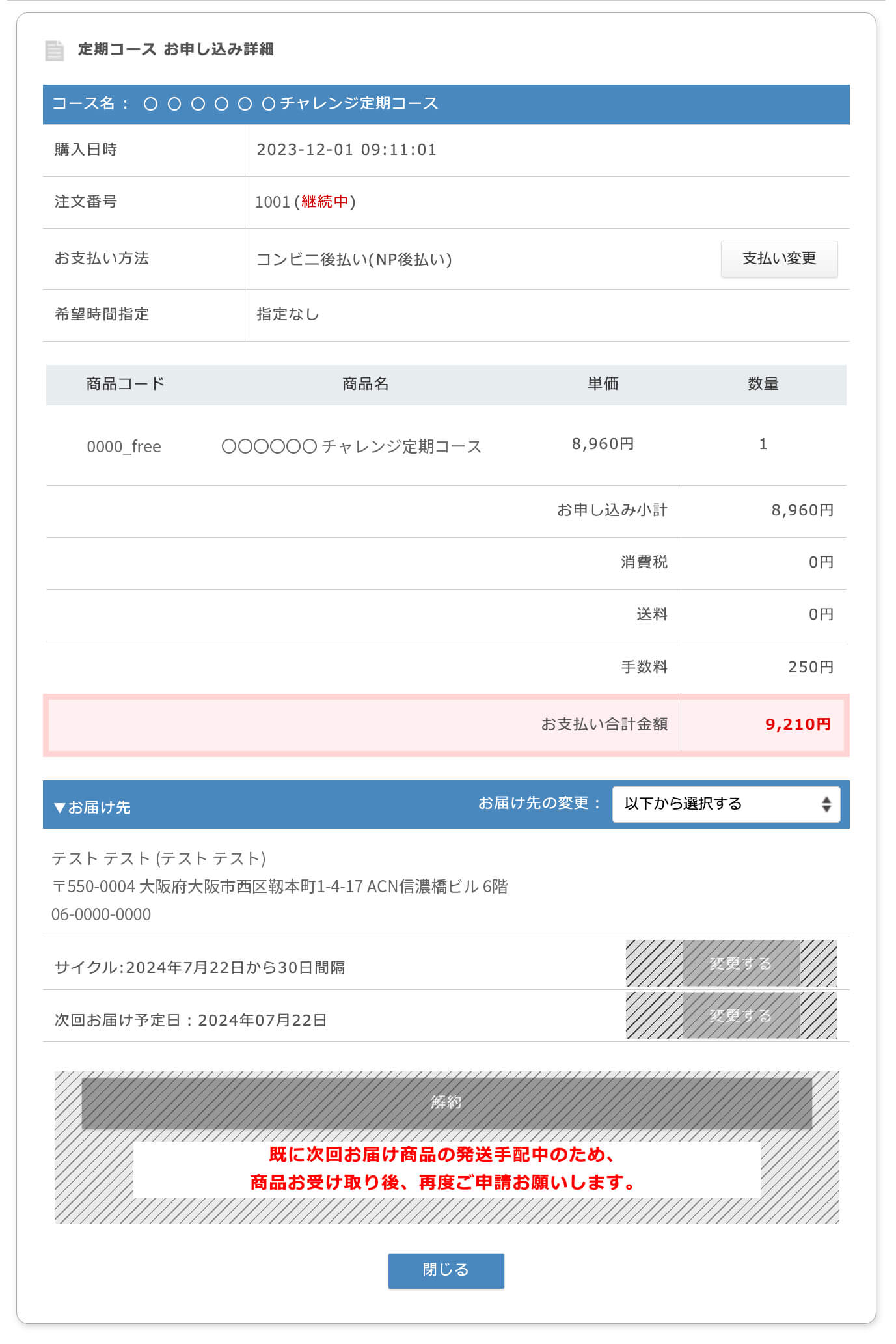Click the 0000_free product code
This screenshot has height=1344, width=896.
(124, 446)
